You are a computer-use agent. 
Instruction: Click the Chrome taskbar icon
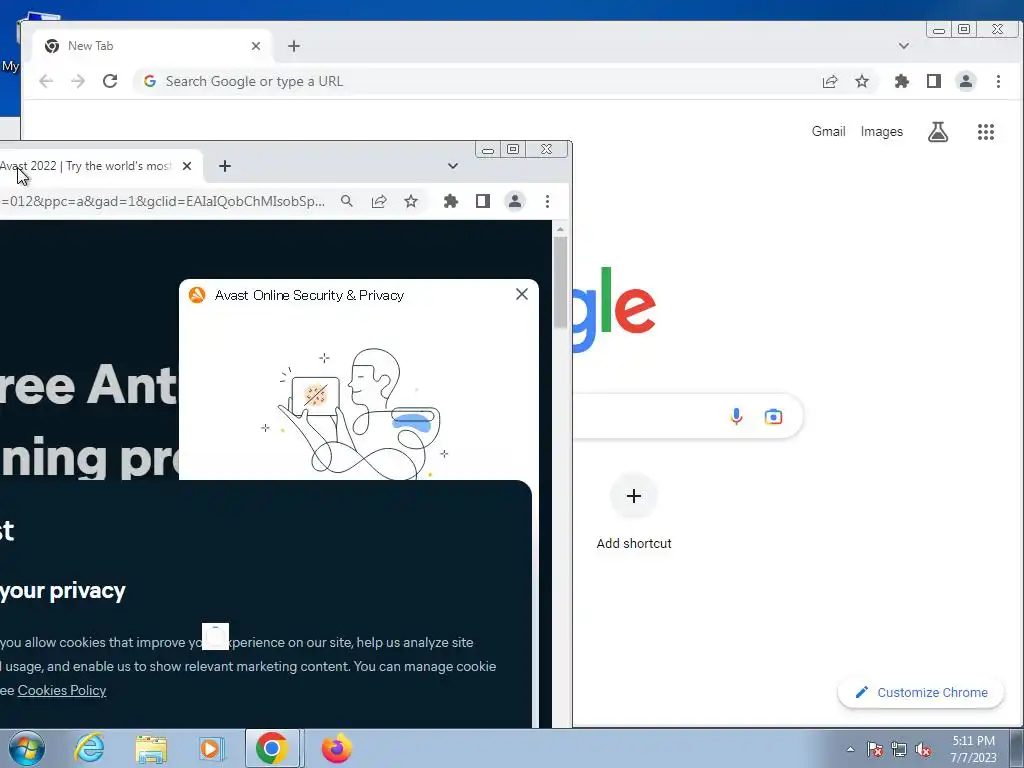(x=272, y=748)
